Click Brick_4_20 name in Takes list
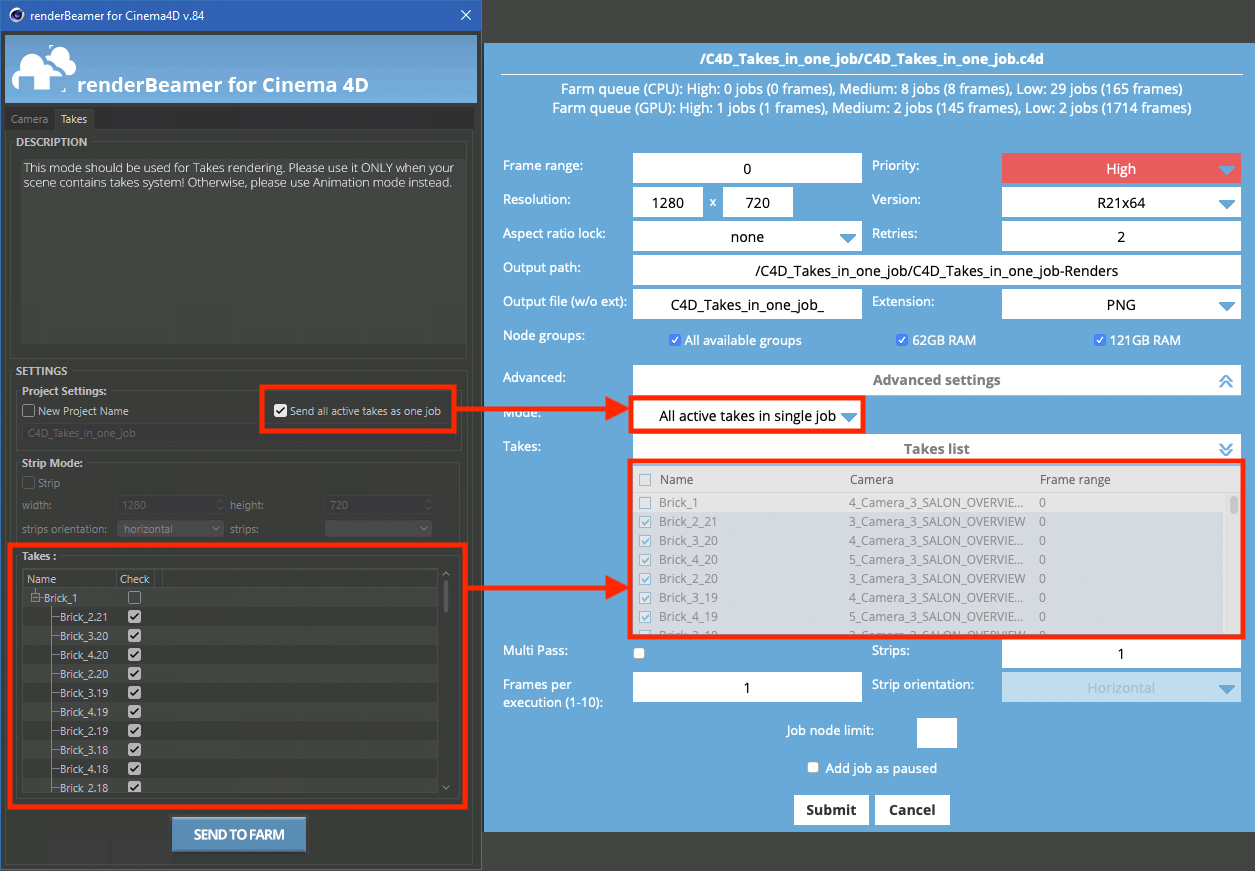Viewport: 1255px width, 871px height. (688, 560)
